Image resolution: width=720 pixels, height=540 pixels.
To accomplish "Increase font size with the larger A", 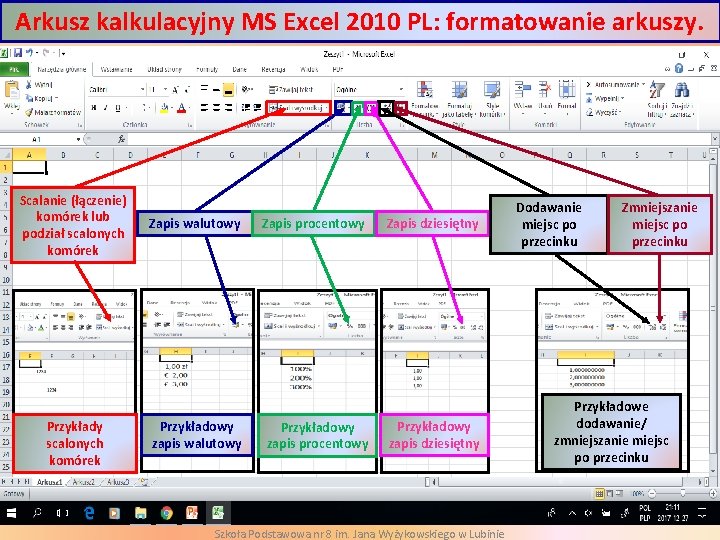I will pyautogui.click(x=175, y=90).
